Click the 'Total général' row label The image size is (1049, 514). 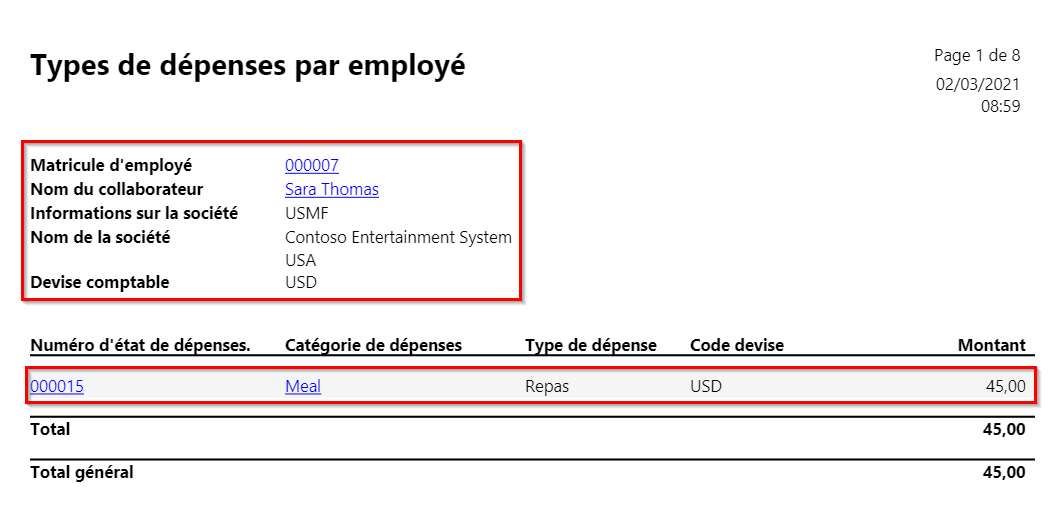click(x=82, y=472)
